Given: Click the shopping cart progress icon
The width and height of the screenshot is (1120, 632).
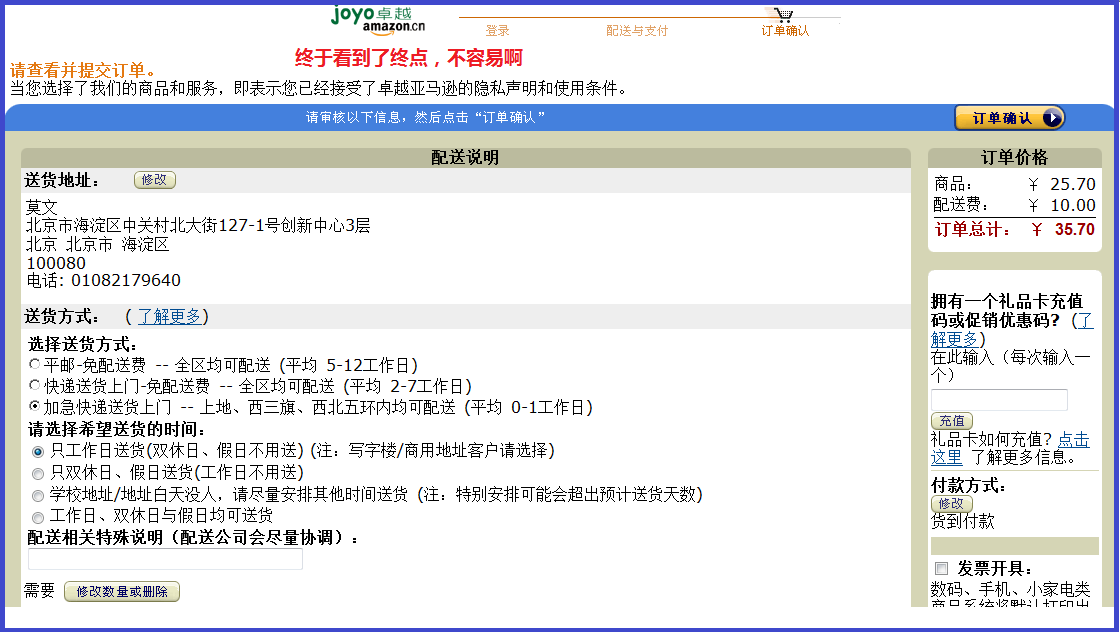Looking at the screenshot, I should click(784, 15).
